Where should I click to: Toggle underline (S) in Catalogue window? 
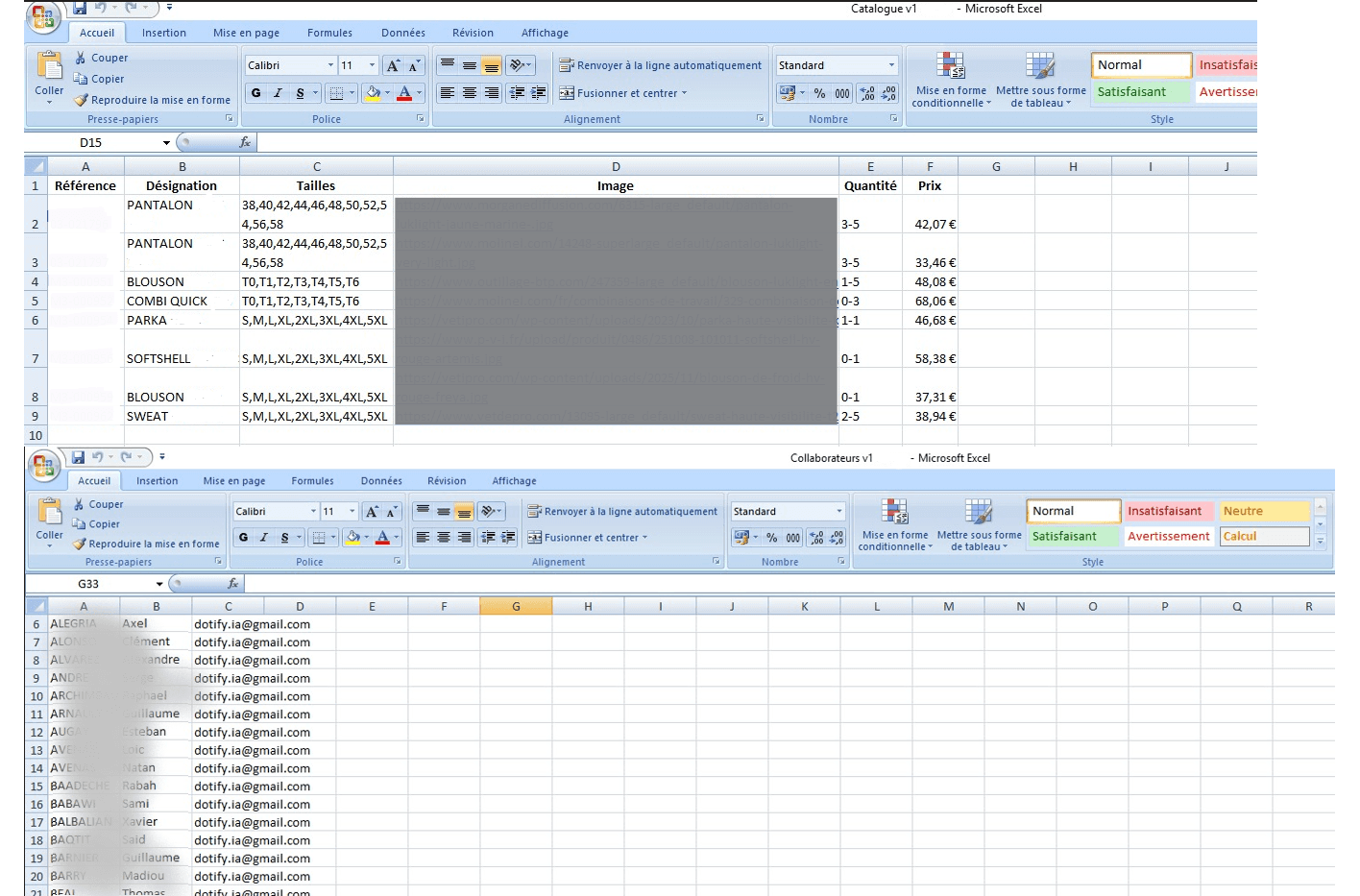pos(300,93)
